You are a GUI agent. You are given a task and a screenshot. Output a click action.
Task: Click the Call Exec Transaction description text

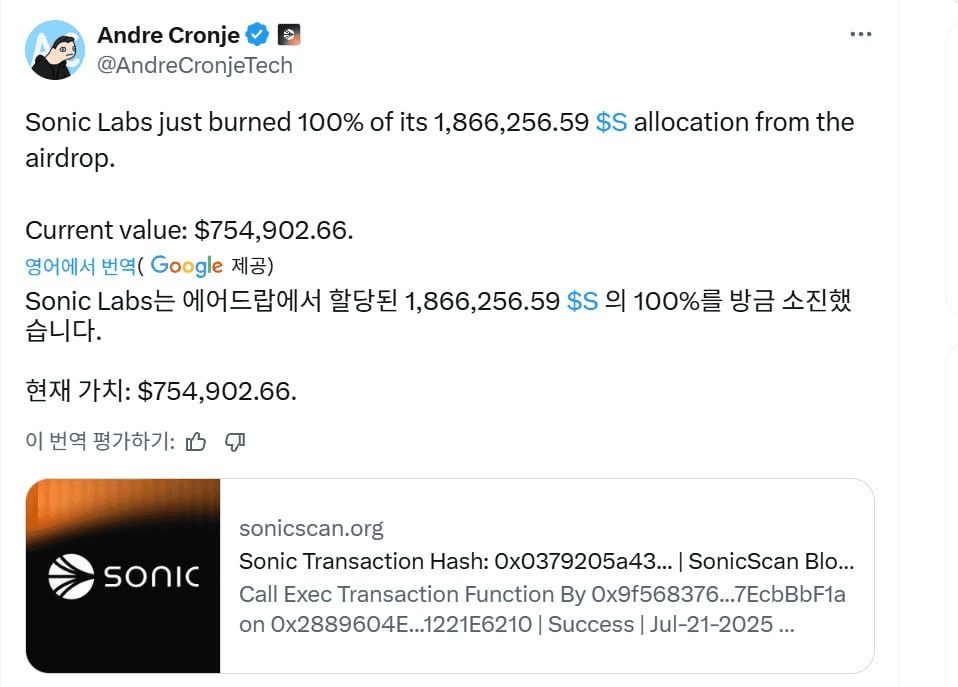[x=543, y=609]
